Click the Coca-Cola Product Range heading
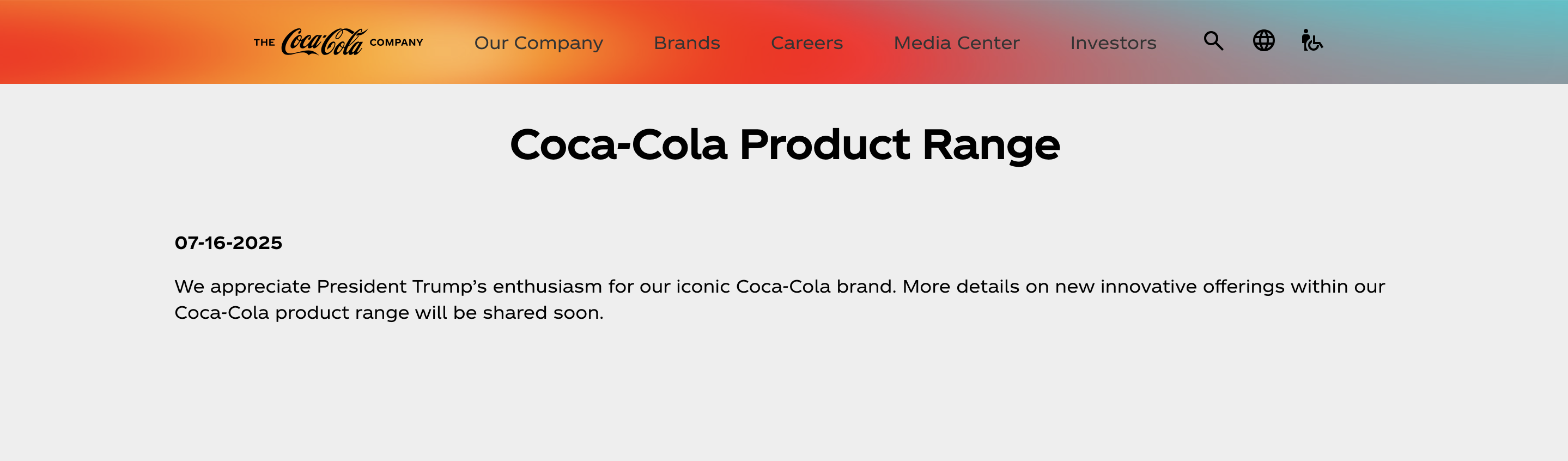1568x461 pixels. click(785, 145)
